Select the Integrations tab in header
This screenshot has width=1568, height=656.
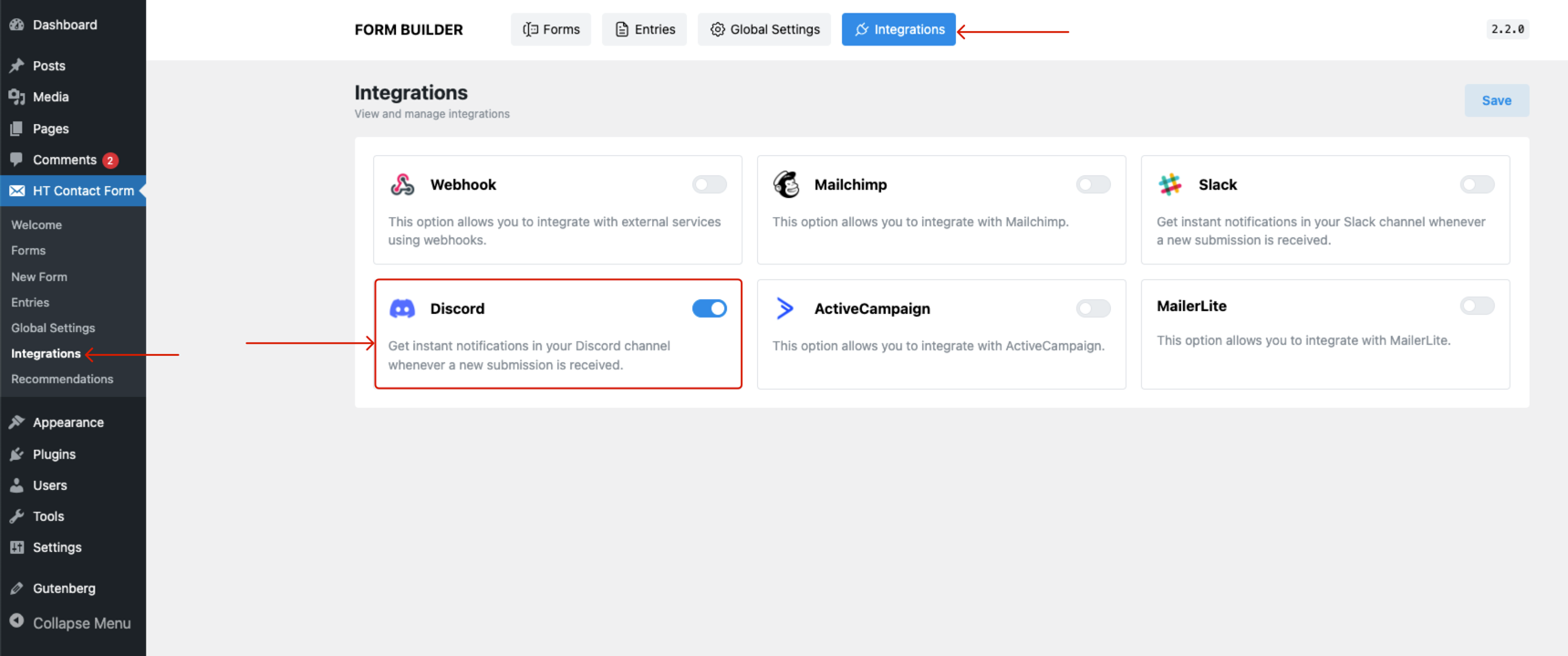pyautogui.click(x=898, y=29)
